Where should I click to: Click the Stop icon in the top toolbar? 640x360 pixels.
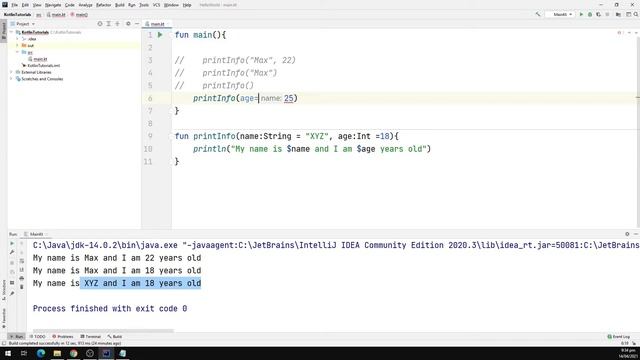tap(607, 14)
